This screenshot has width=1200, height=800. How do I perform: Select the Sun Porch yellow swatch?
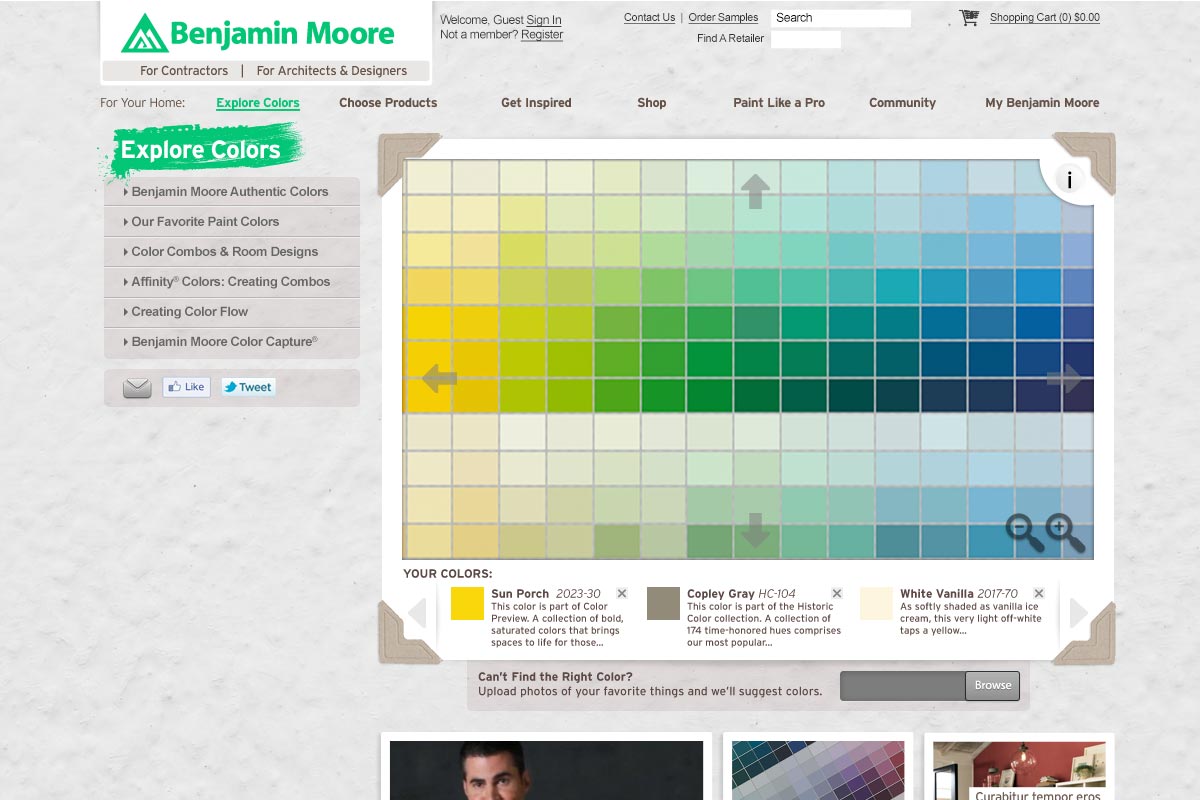467,604
